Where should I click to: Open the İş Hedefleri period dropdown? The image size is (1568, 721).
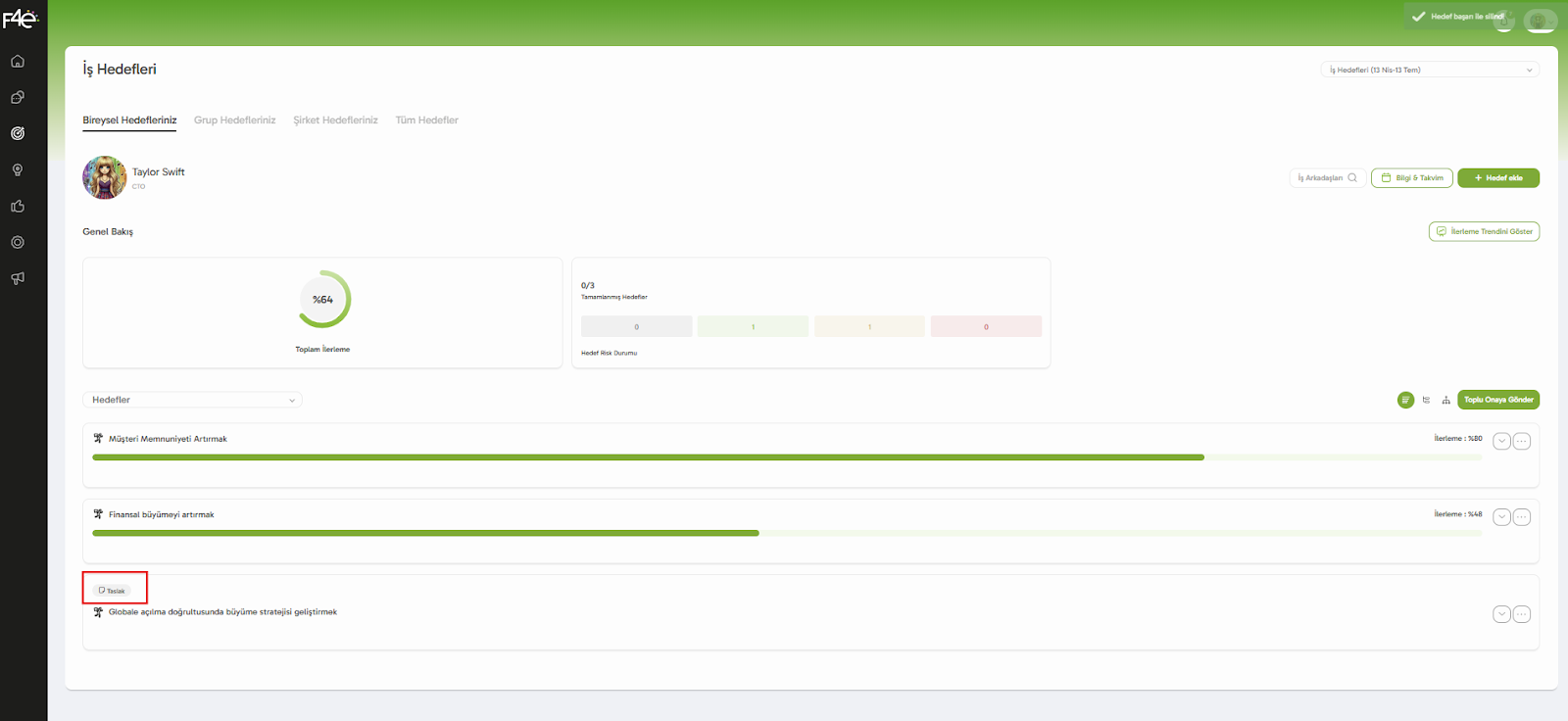[1429, 71]
